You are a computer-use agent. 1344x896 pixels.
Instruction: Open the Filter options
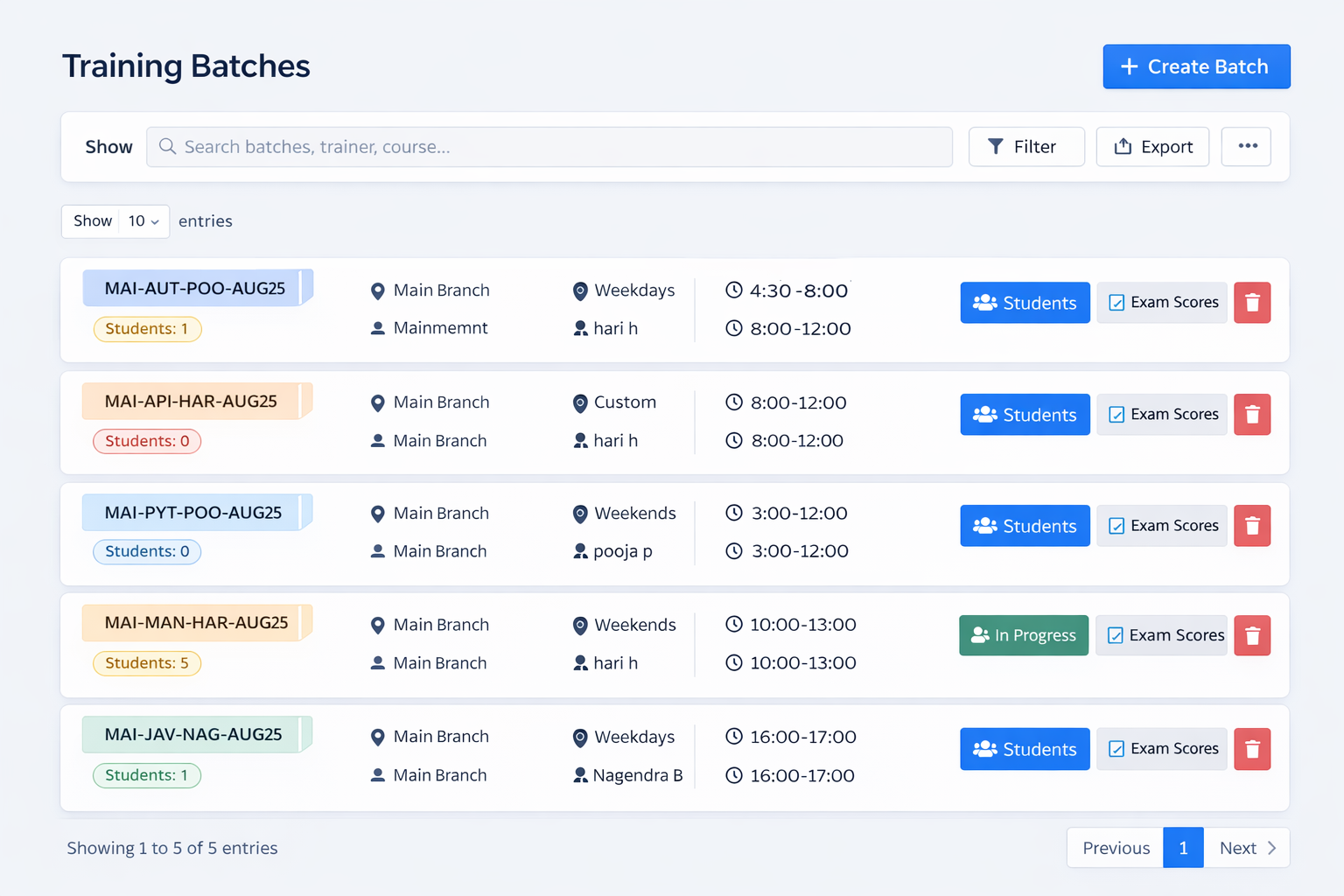coord(1025,147)
